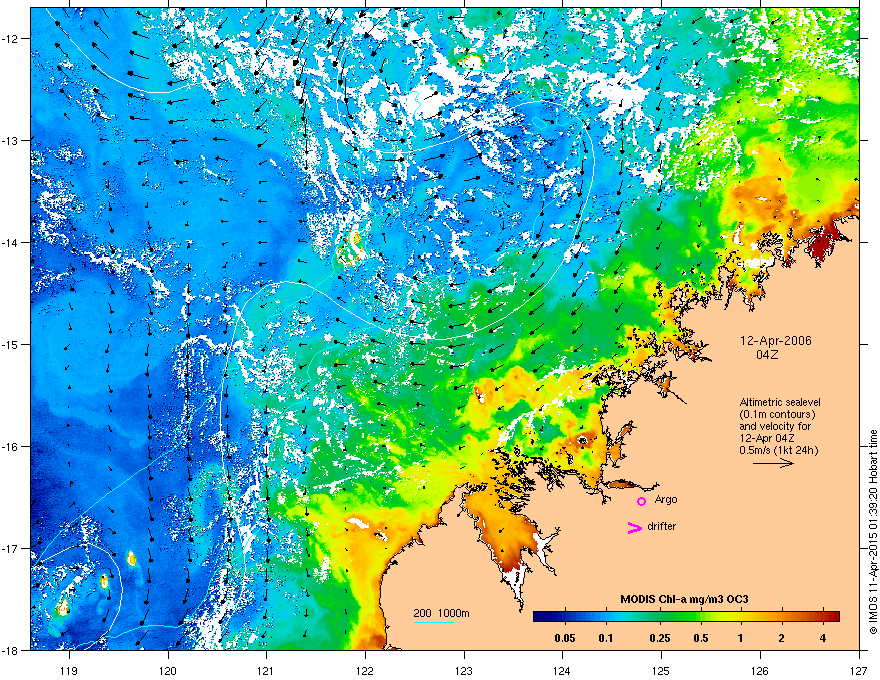Click the '(0.1m contours)' text line
This screenshot has height=680, width=880.
777,415
